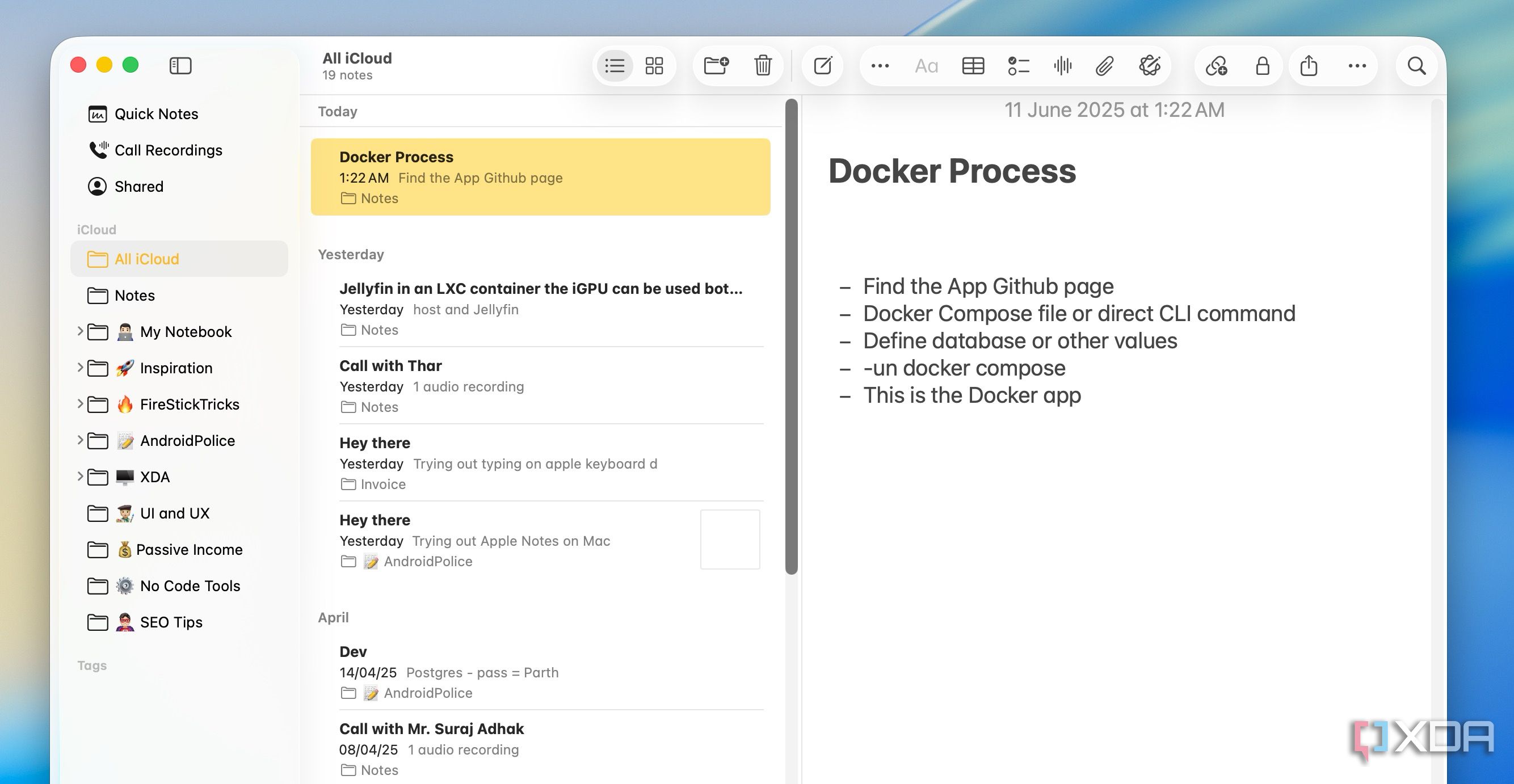Open the first more options ellipsis left of Aa
The width and height of the screenshot is (1514, 784).
click(880, 66)
